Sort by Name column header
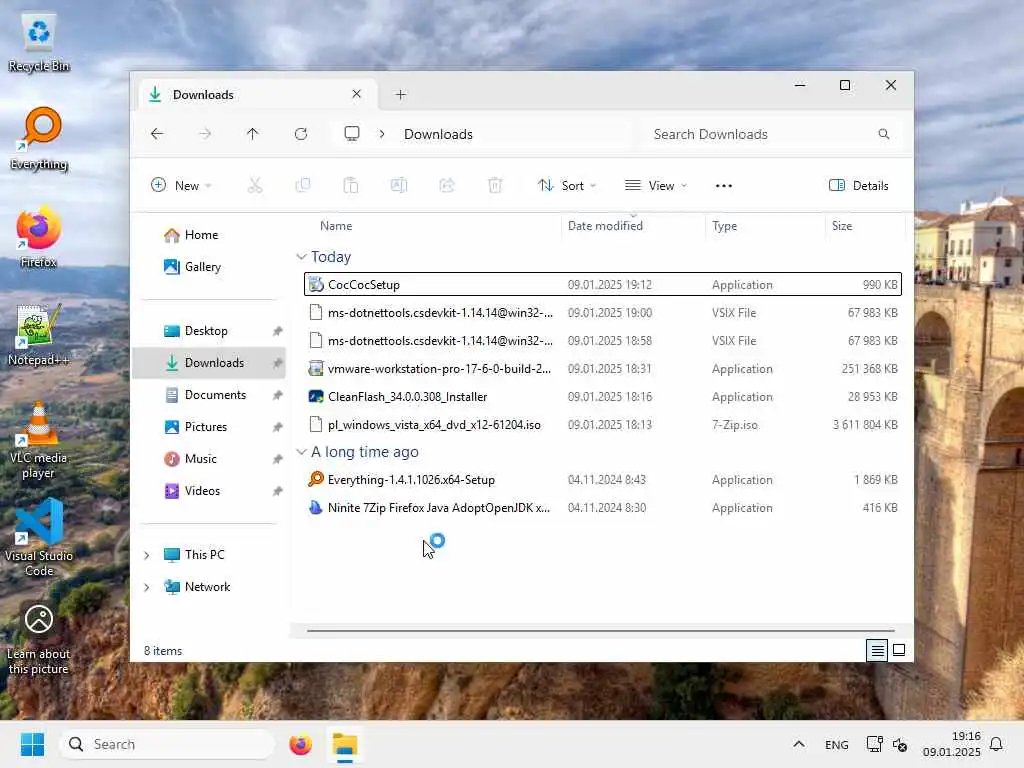This screenshot has width=1024, height=768. (x=336, y=226)
